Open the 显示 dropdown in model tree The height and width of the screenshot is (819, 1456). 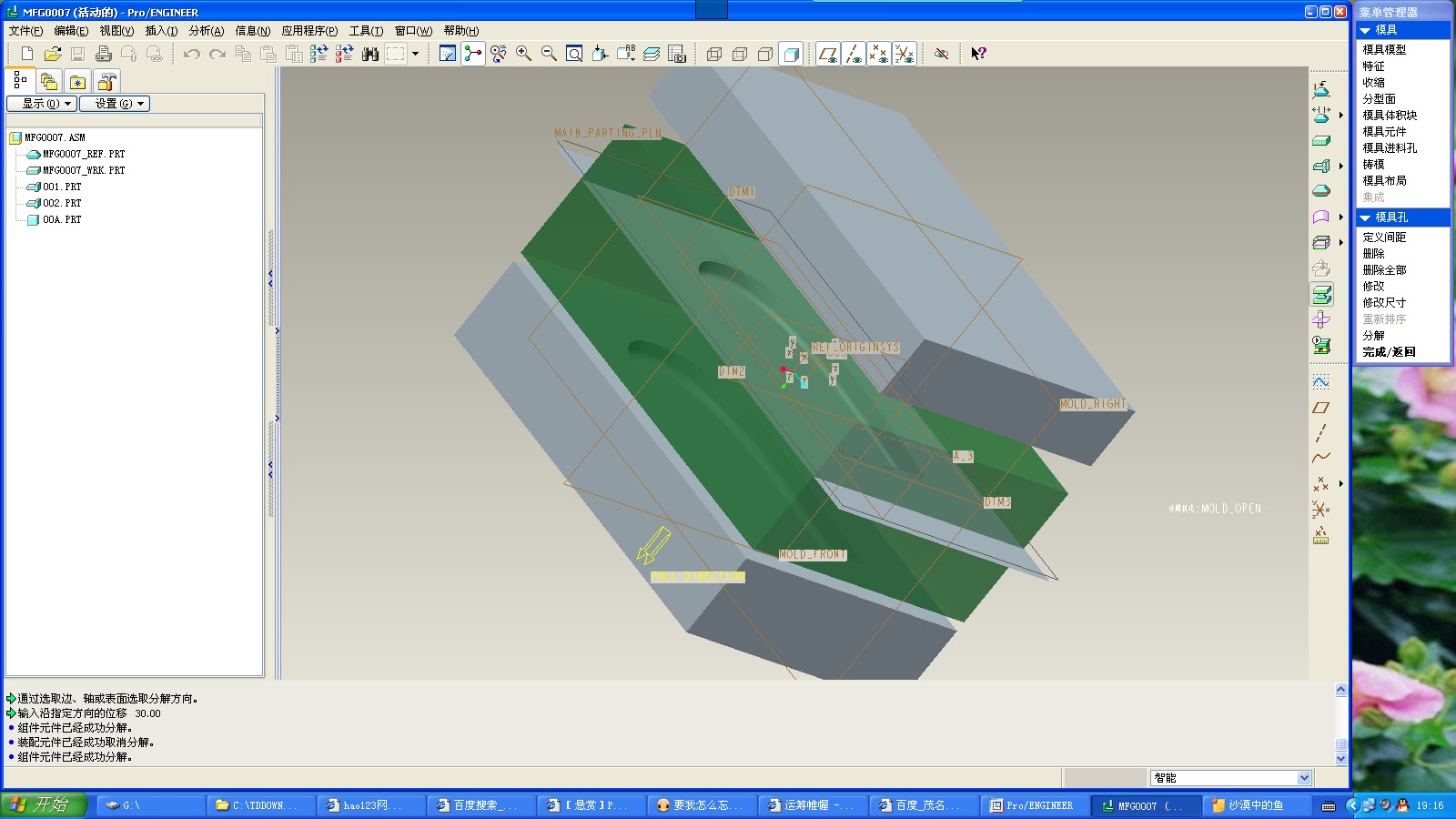(x=41, y=104)
